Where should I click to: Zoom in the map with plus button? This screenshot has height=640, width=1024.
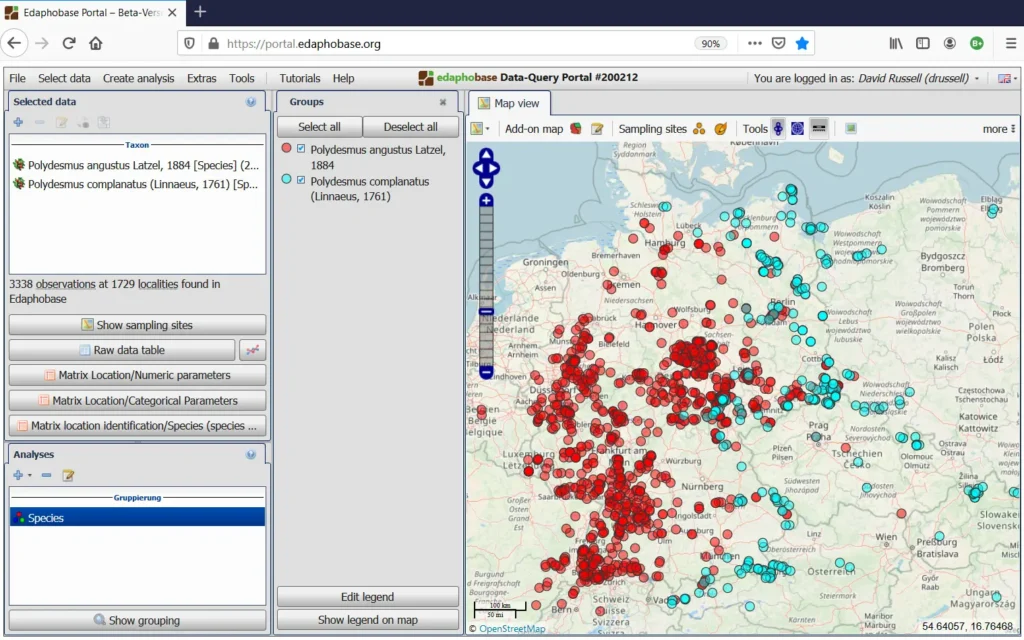point(486,200)
